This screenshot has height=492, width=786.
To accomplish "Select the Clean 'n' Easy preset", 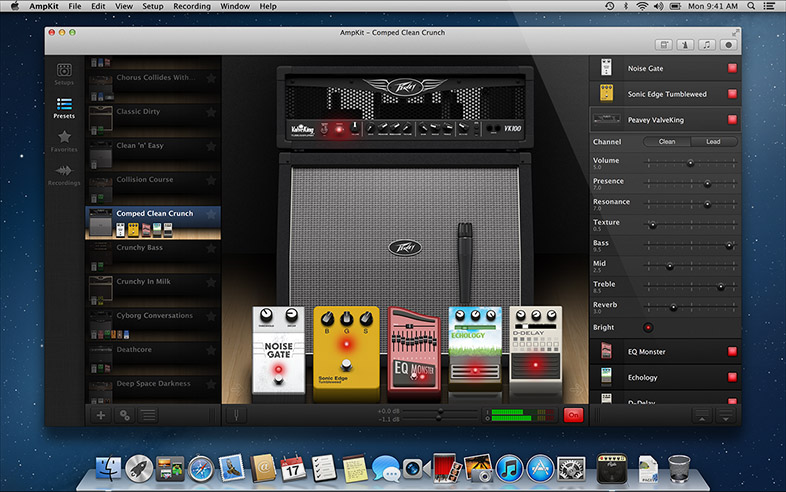I will point(153,154).
